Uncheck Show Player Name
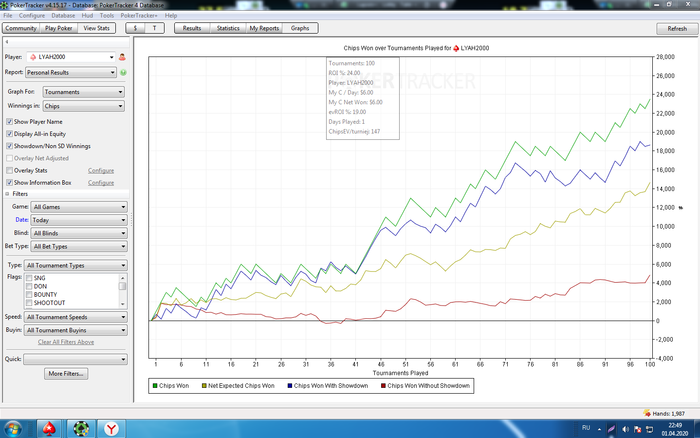 click(x=10, y=121)
